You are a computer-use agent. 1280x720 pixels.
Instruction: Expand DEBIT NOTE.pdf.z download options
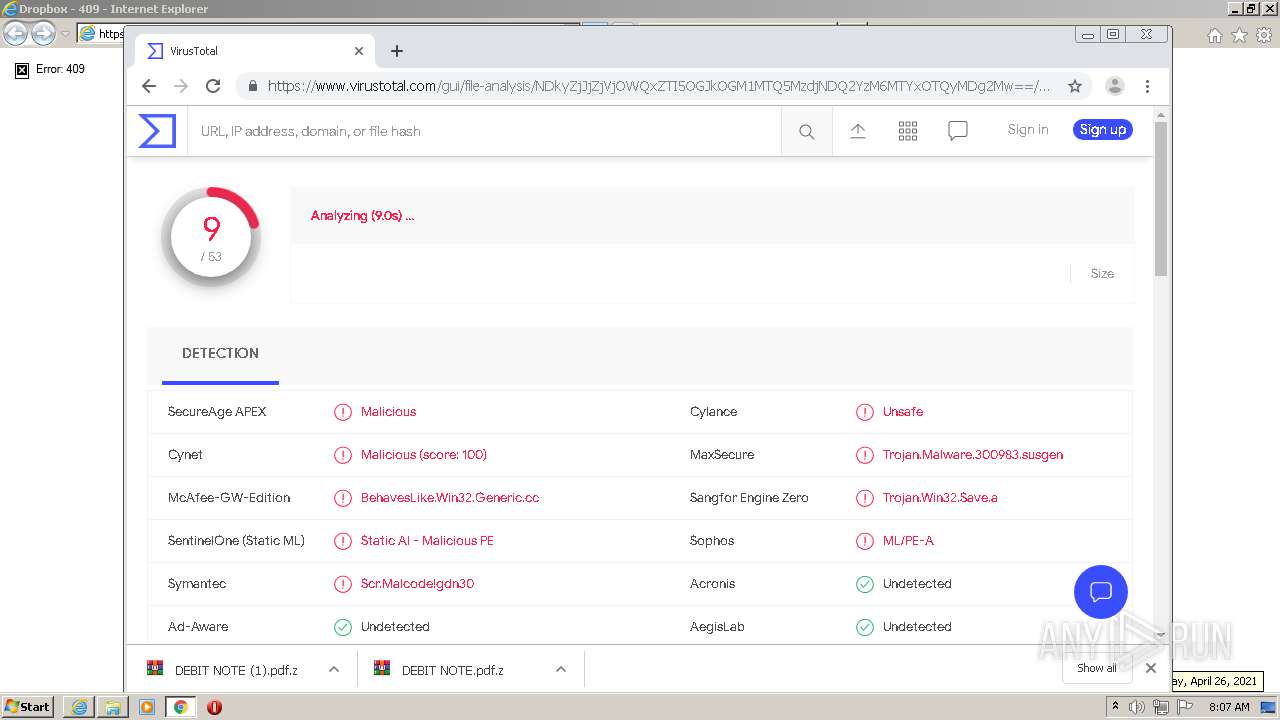[561, 669]
